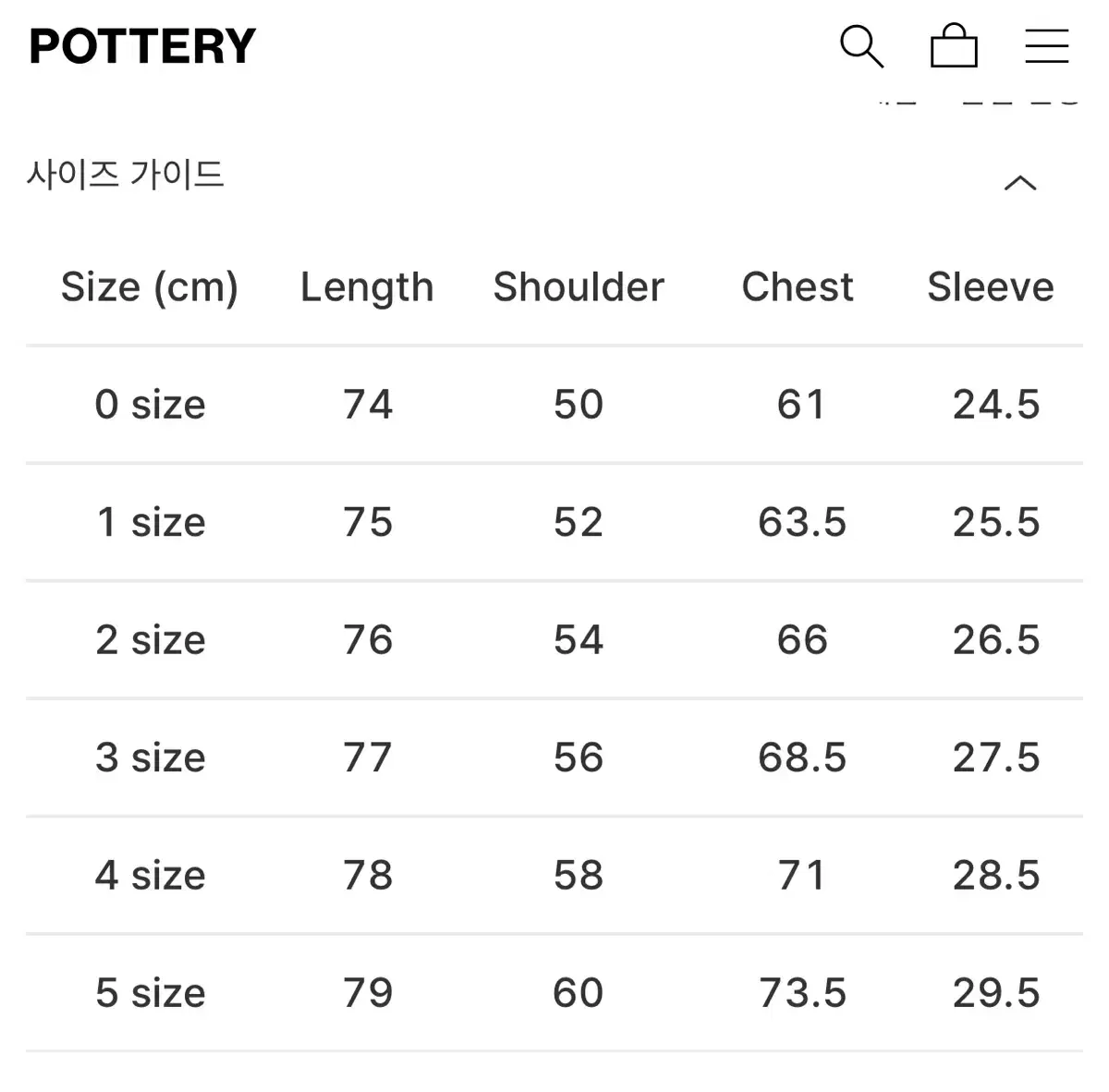Select the Length column header

367,287
